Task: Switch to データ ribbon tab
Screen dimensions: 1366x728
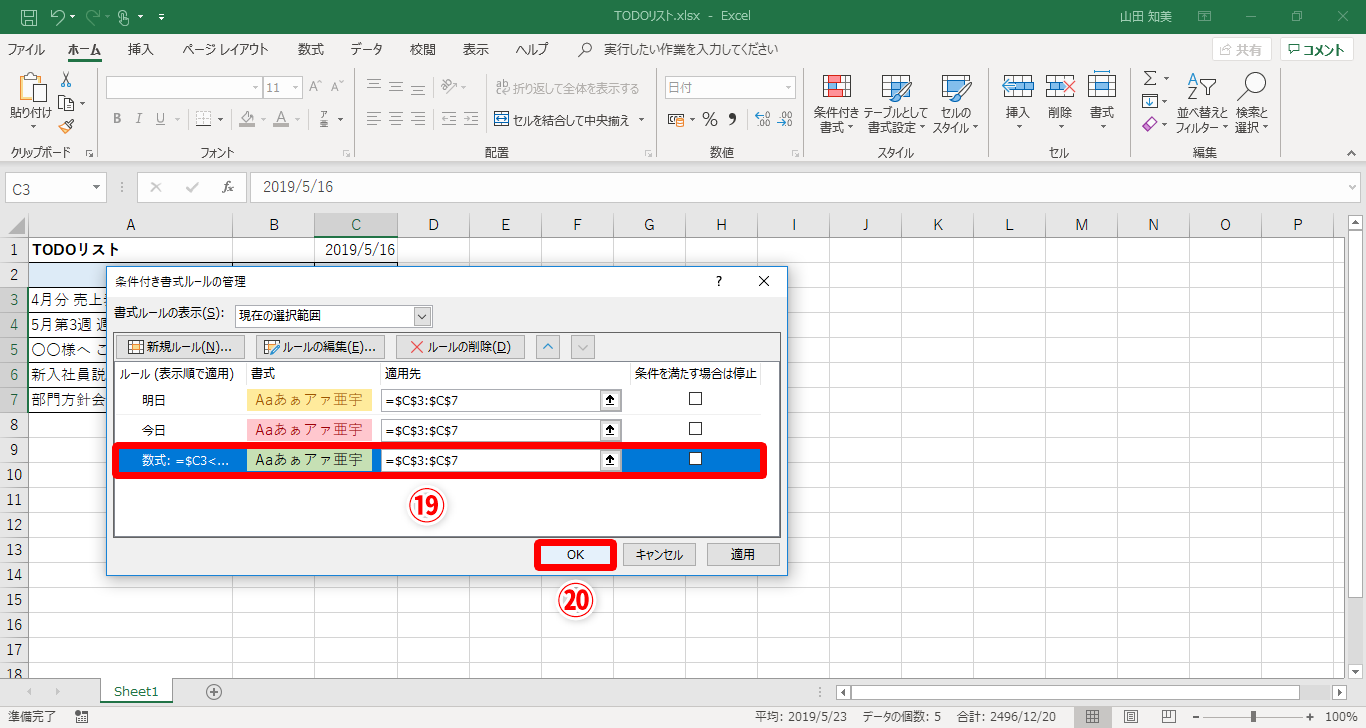Action: point(367,49)
